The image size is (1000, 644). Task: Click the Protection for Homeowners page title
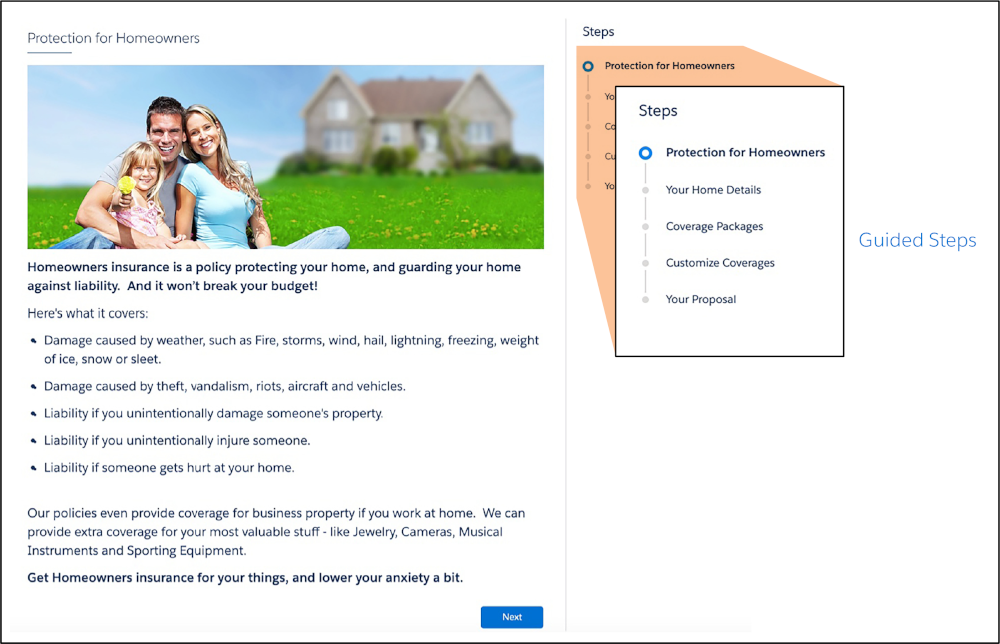113,38
